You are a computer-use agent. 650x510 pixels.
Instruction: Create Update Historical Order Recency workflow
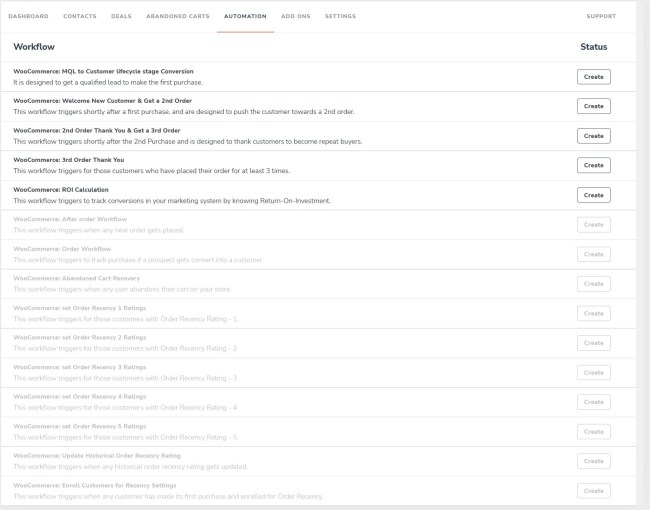point(593,461)
